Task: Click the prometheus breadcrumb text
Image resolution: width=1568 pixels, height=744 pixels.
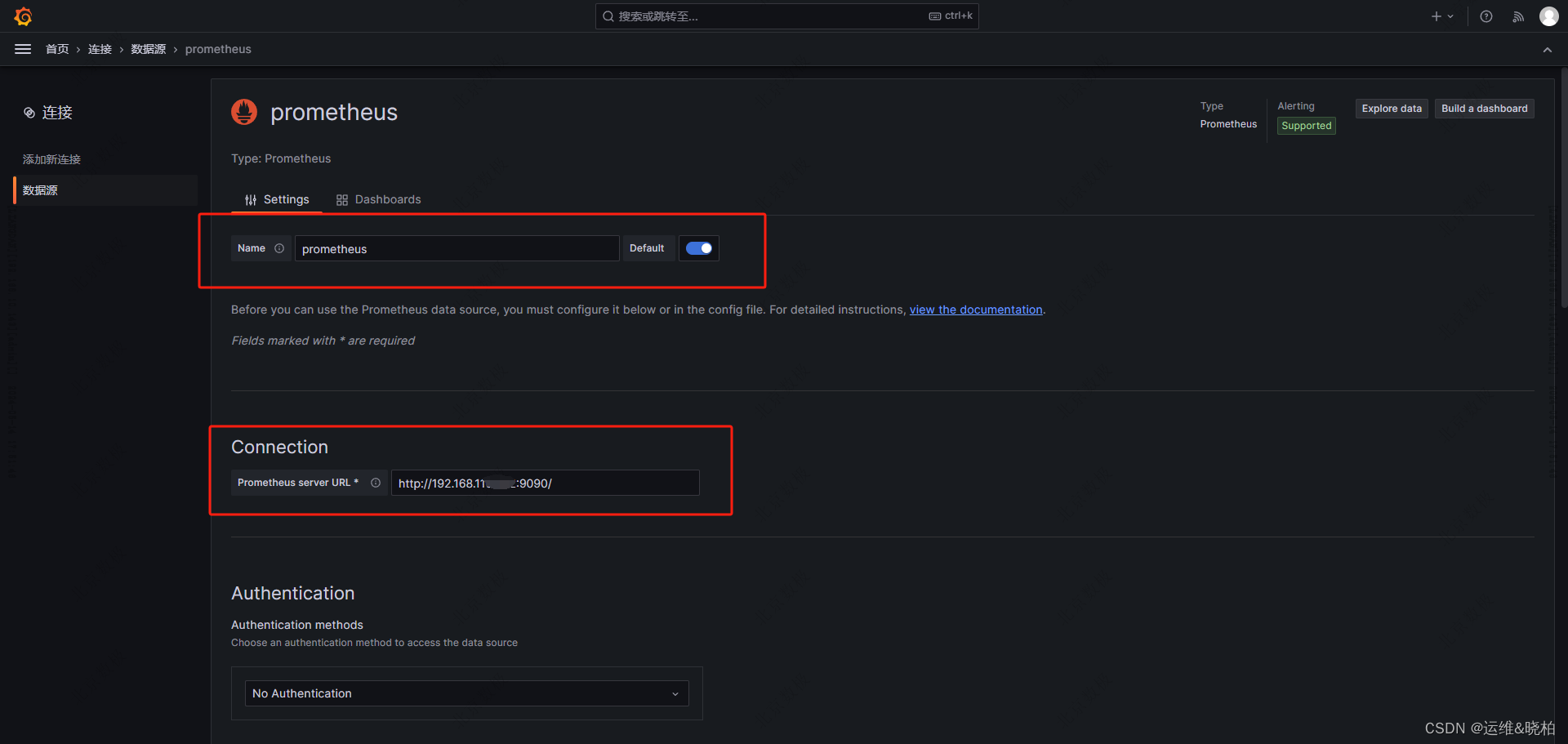Action: 218,49
